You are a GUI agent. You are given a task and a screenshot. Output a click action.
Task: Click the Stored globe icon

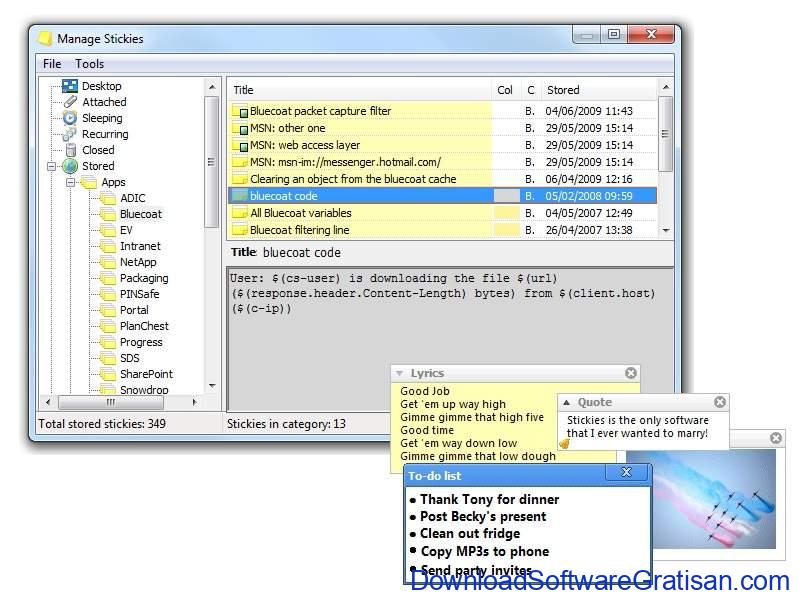tap(70, 166)
